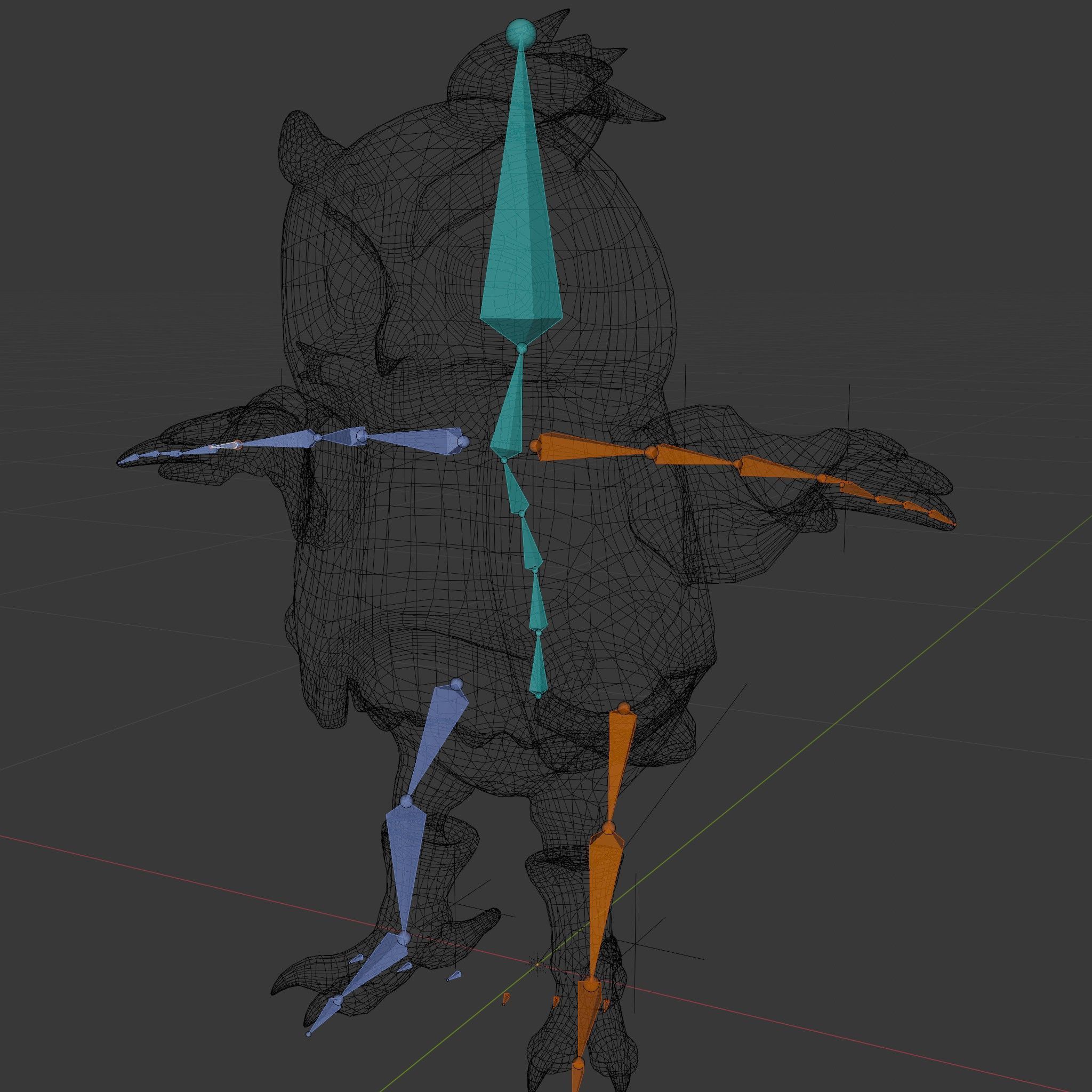Click the blue knee joint sphere

407,801
